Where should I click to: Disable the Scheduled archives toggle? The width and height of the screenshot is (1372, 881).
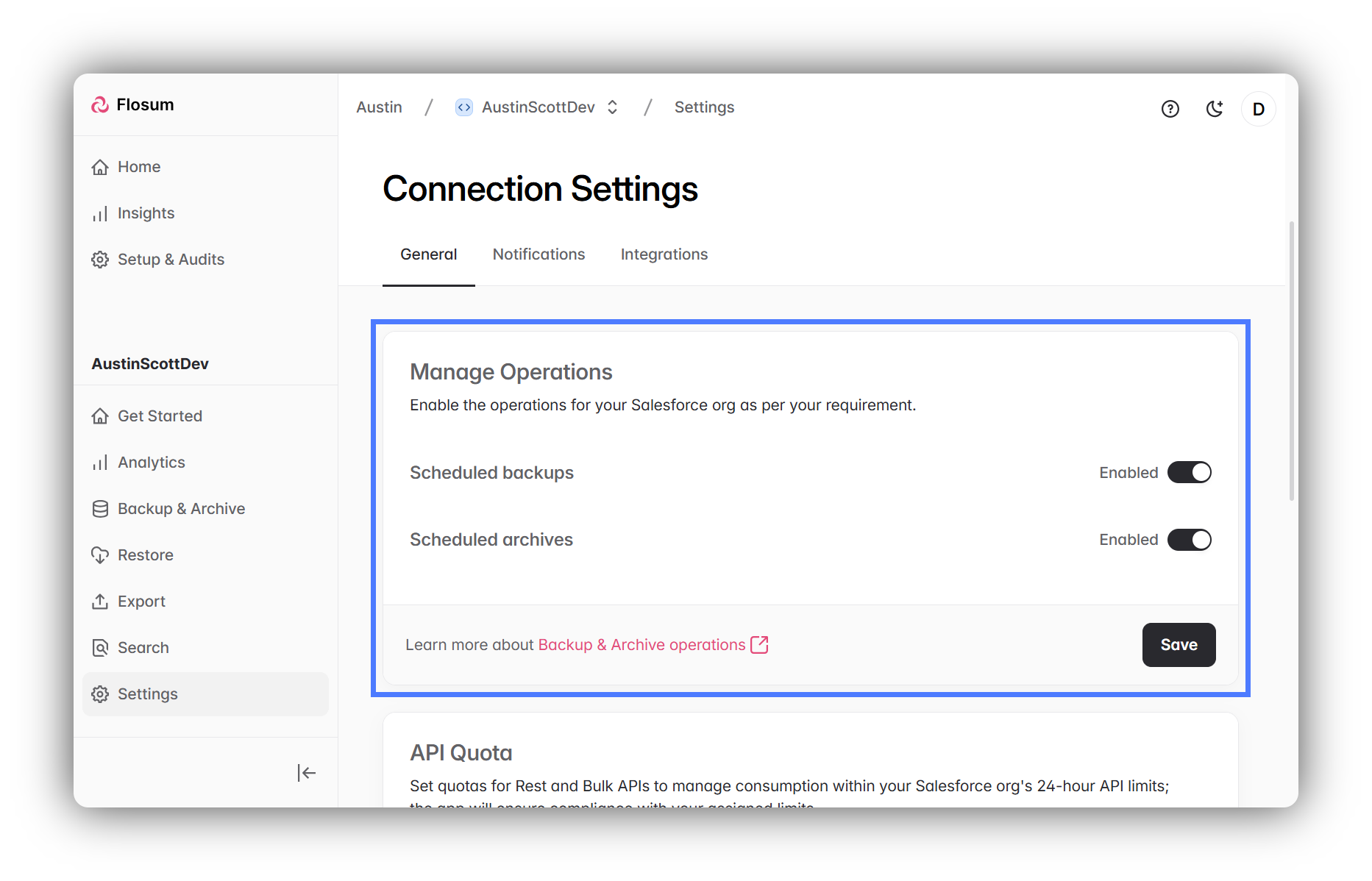1189,540
